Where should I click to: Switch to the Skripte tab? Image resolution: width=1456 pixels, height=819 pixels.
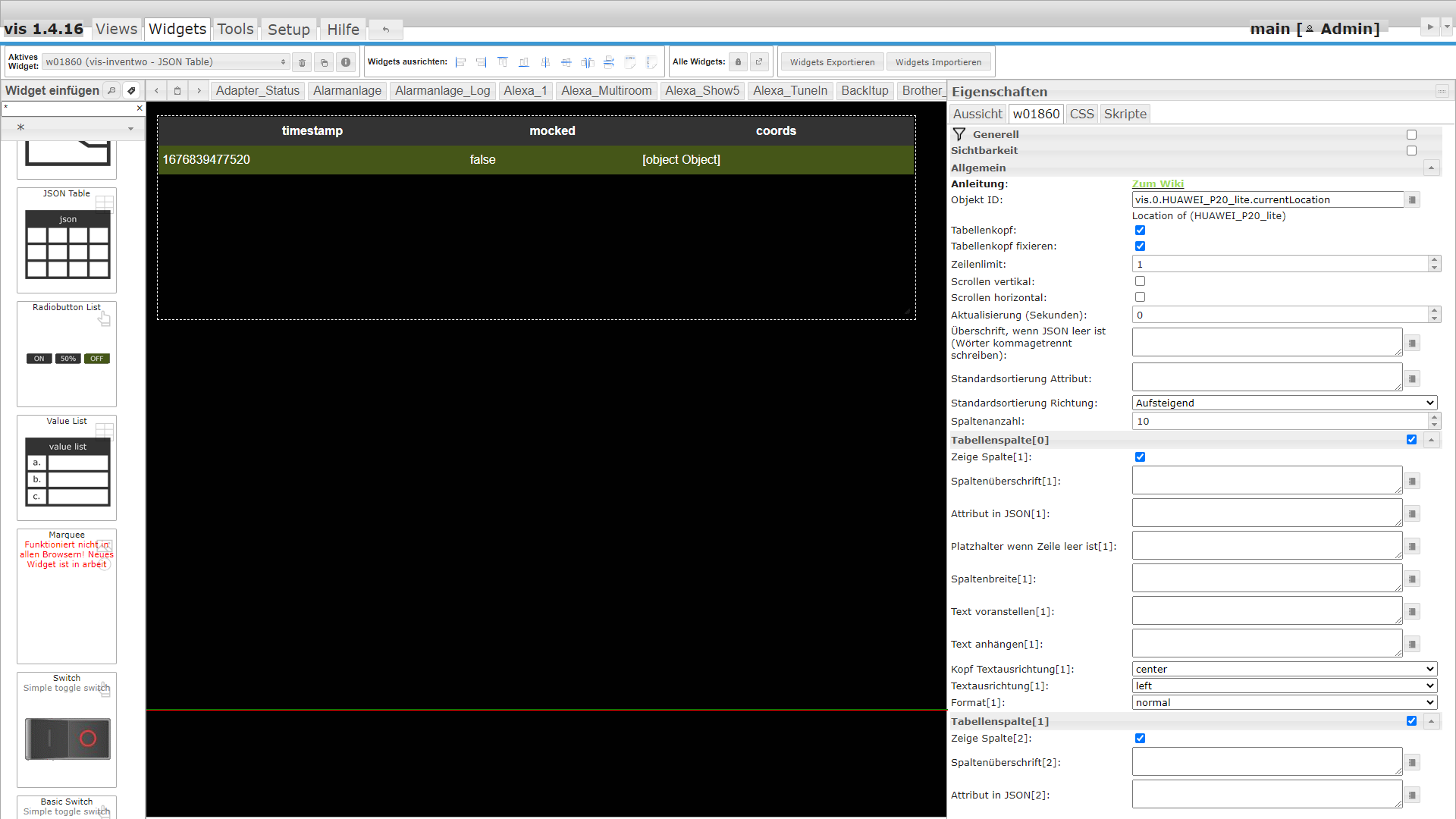[x=1125, y=114]
